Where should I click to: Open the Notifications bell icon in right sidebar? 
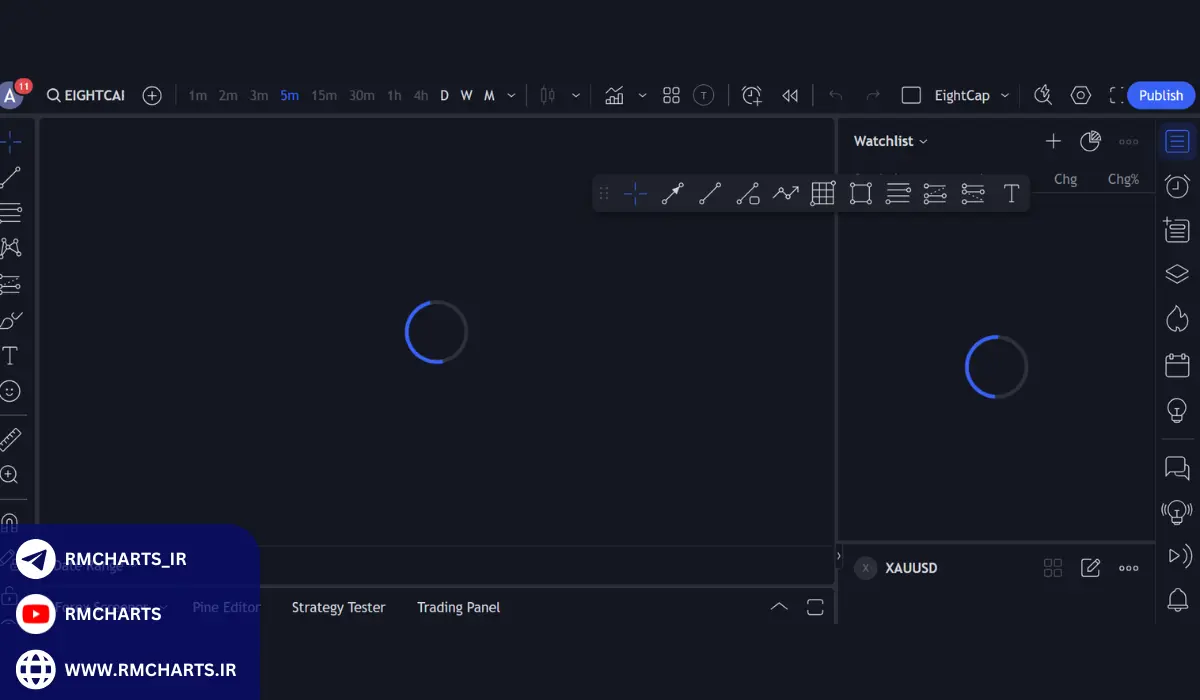[1177, 599]
